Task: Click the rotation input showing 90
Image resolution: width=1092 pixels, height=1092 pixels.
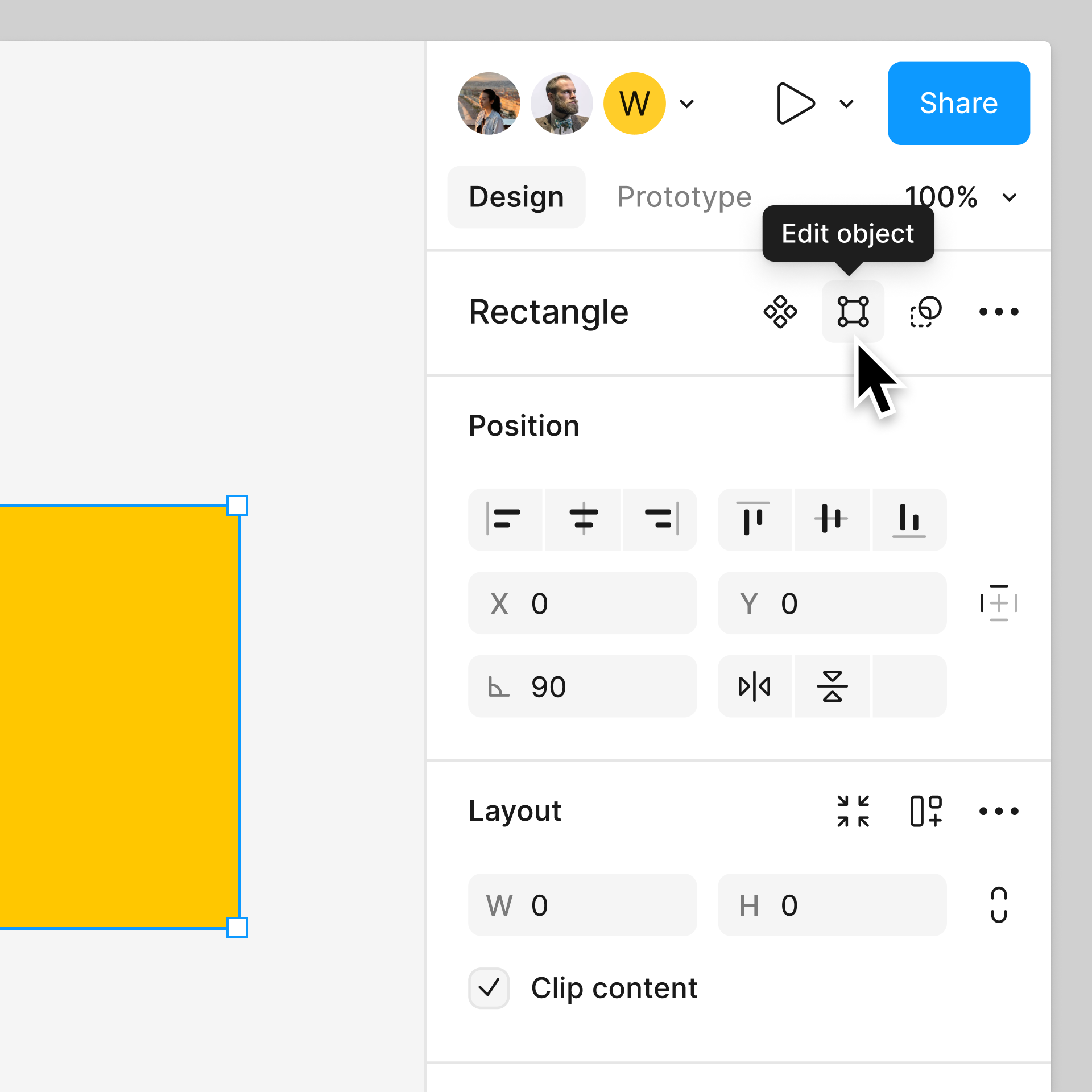Action: 582,686
